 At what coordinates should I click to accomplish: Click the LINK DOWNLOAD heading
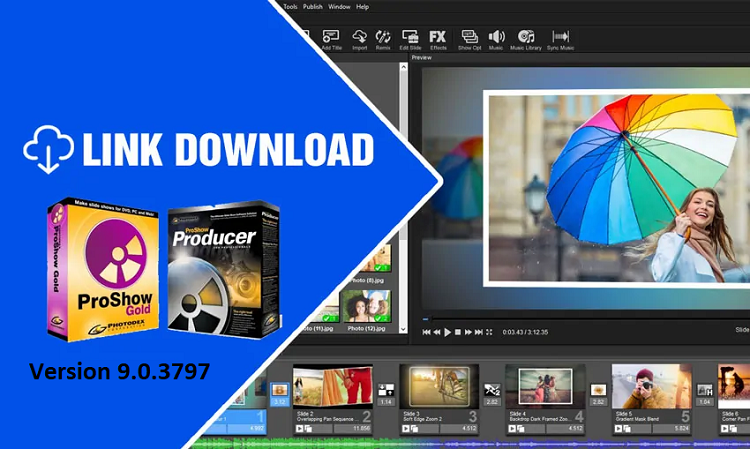point(228,149)
